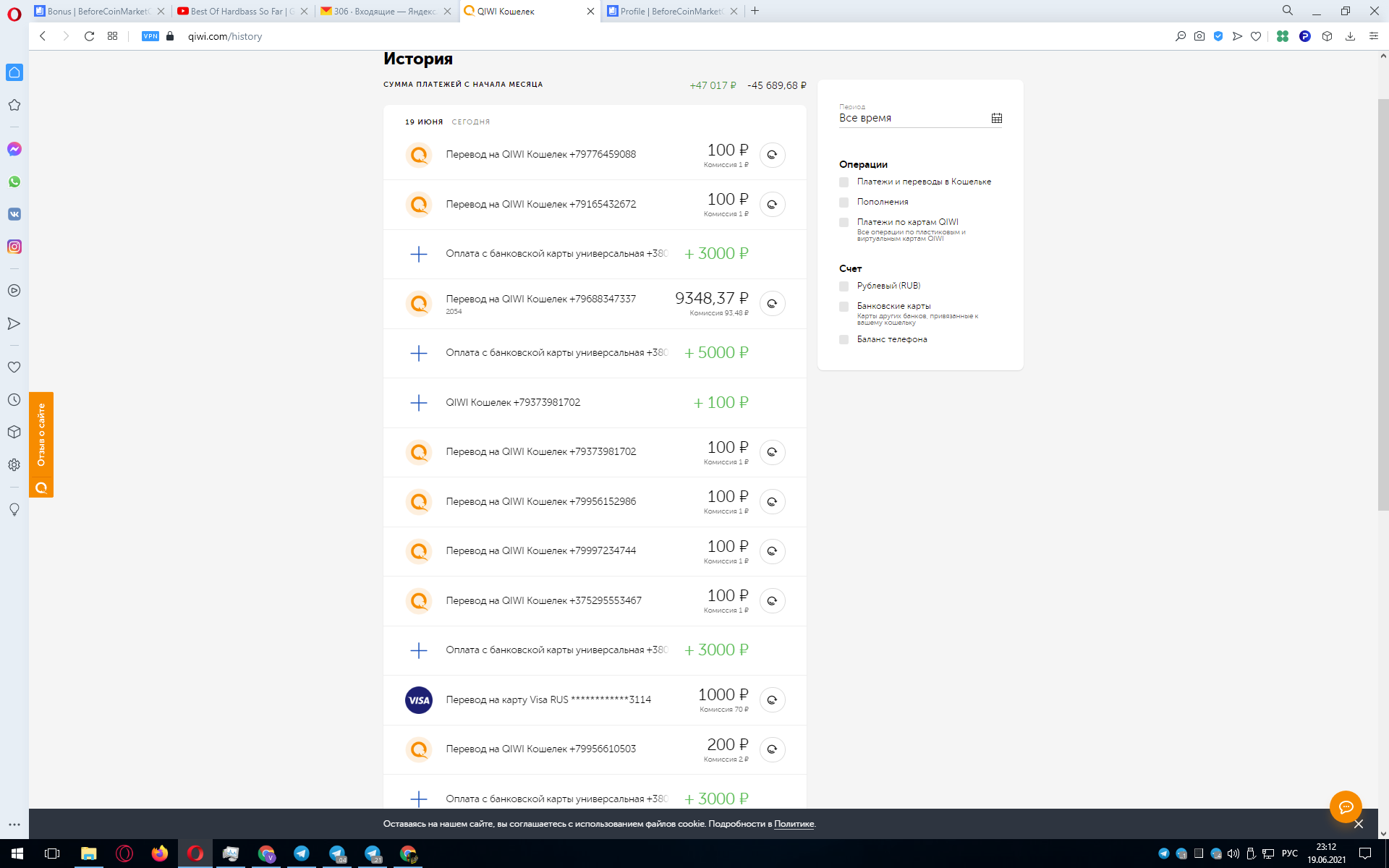Expand the +3000 ₽ payment above the Visa transfer
The image size is (1389, 868).
(x=595, y=650)
